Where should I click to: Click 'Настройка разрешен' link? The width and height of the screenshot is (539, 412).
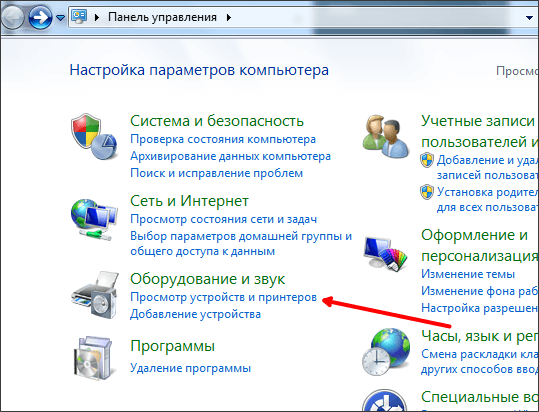(x=480, y=308)
